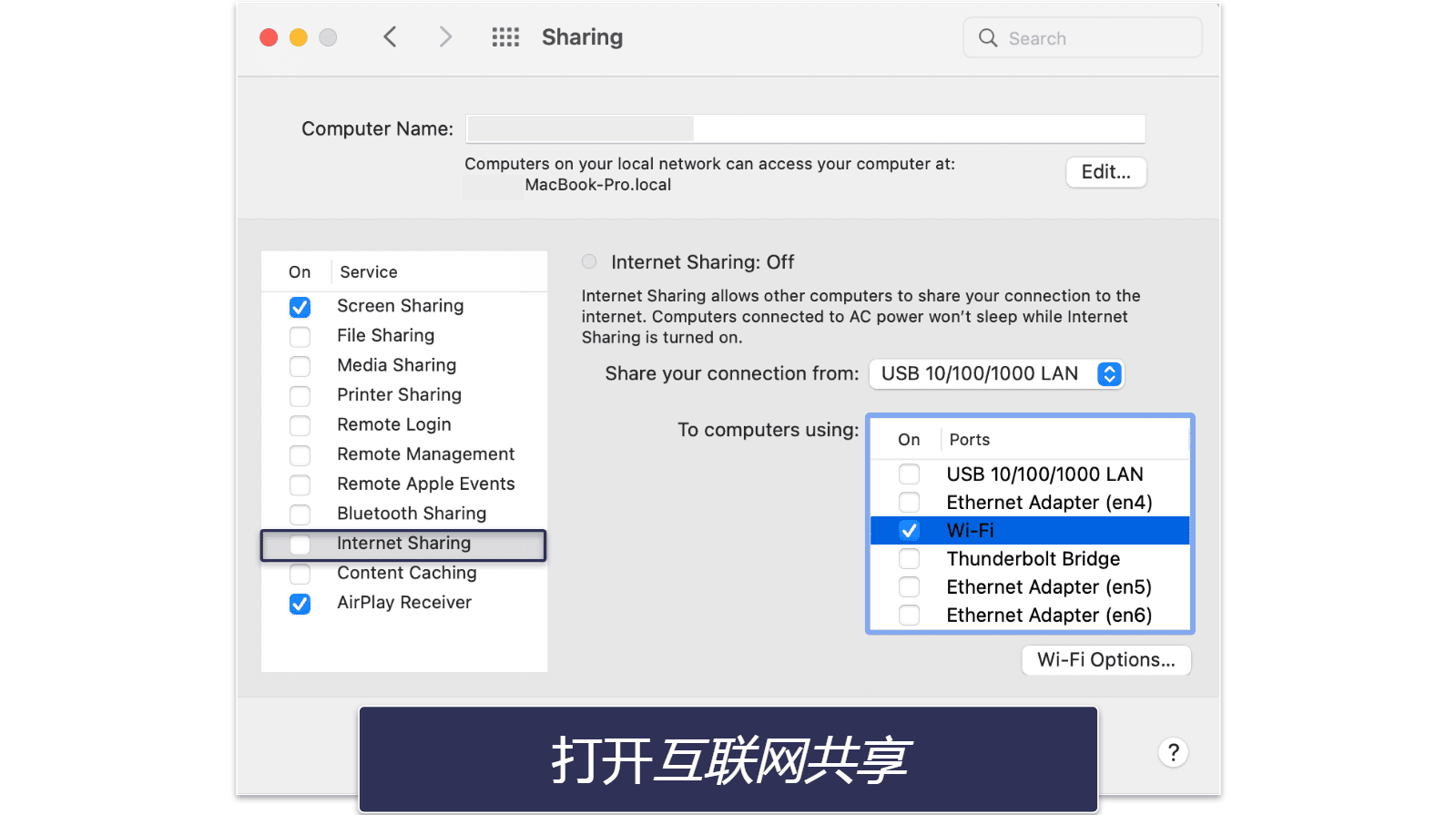Image resolution: width=1456 pixels, height=815 pixels.
Task: Enable the Media Sharing checkbox
Action: click(x=300, y=366)
